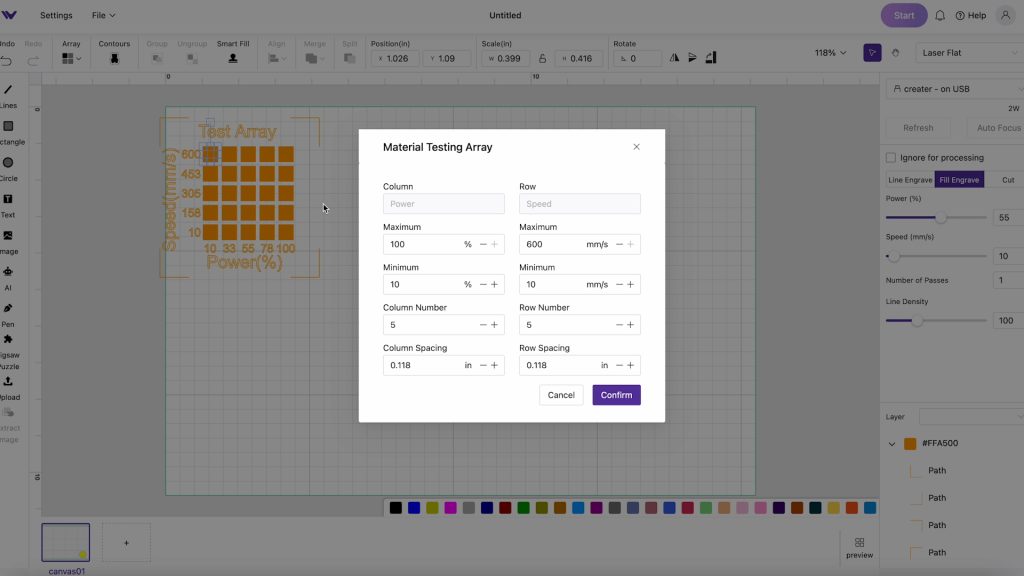Click the Refresh button

click(x=918, y=127)
